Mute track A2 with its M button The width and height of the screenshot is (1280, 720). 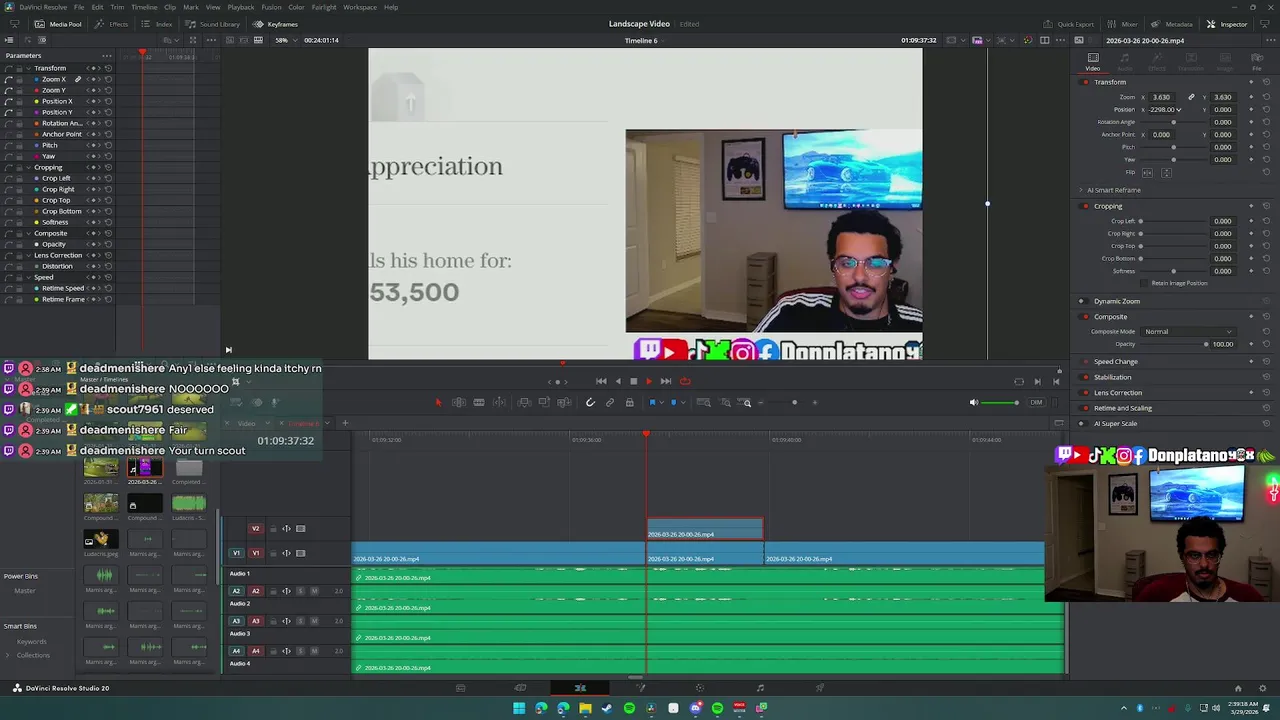pyautogui.click(x=314, y=591)
